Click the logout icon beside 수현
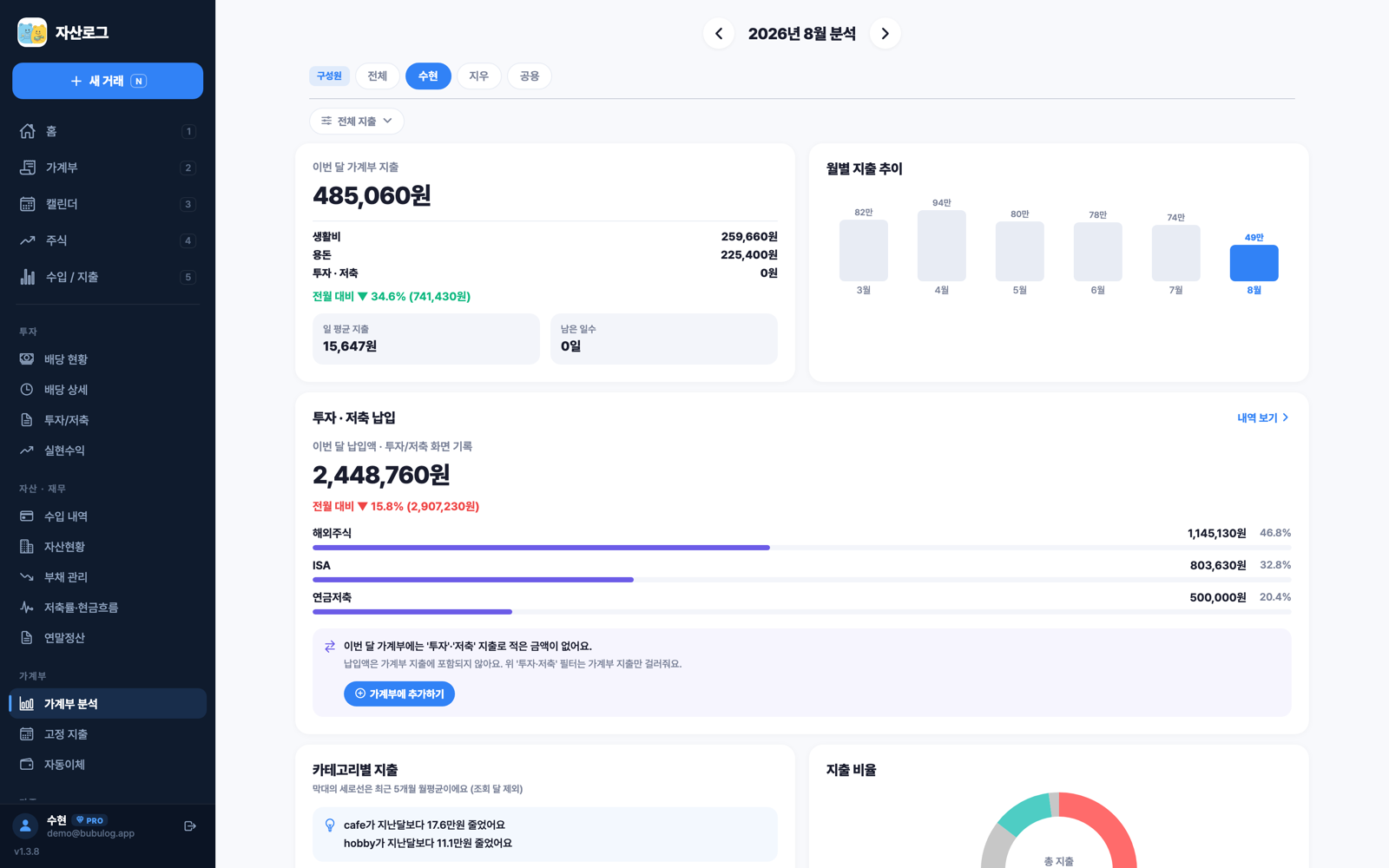 [x=190, y=826]
